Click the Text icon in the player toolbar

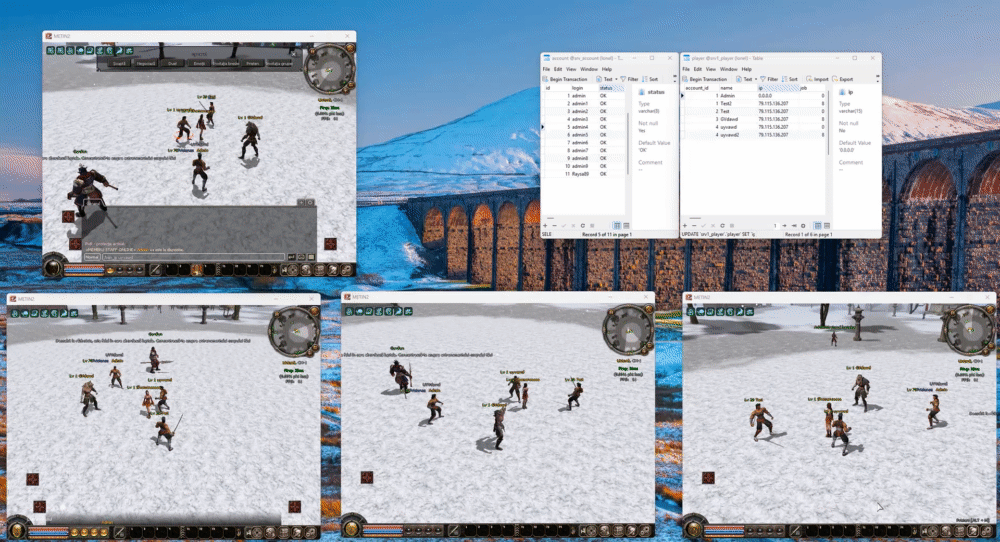click(744, 79)
